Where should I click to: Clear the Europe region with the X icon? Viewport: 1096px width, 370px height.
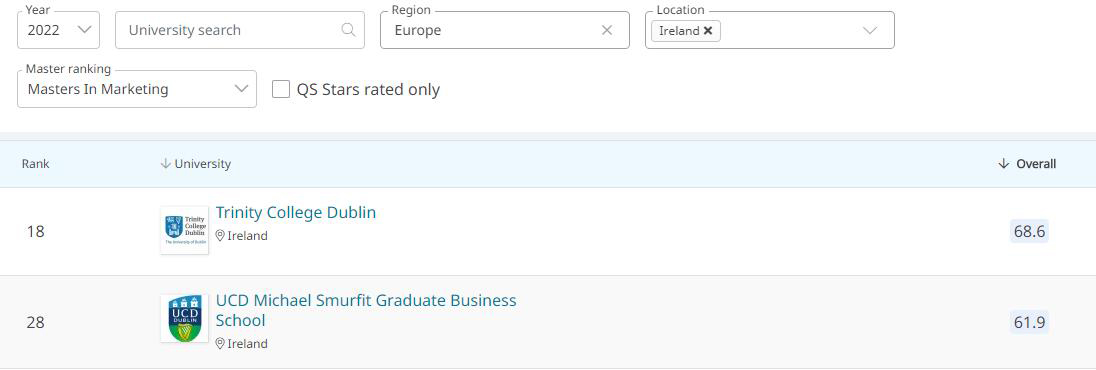(607, 30)
